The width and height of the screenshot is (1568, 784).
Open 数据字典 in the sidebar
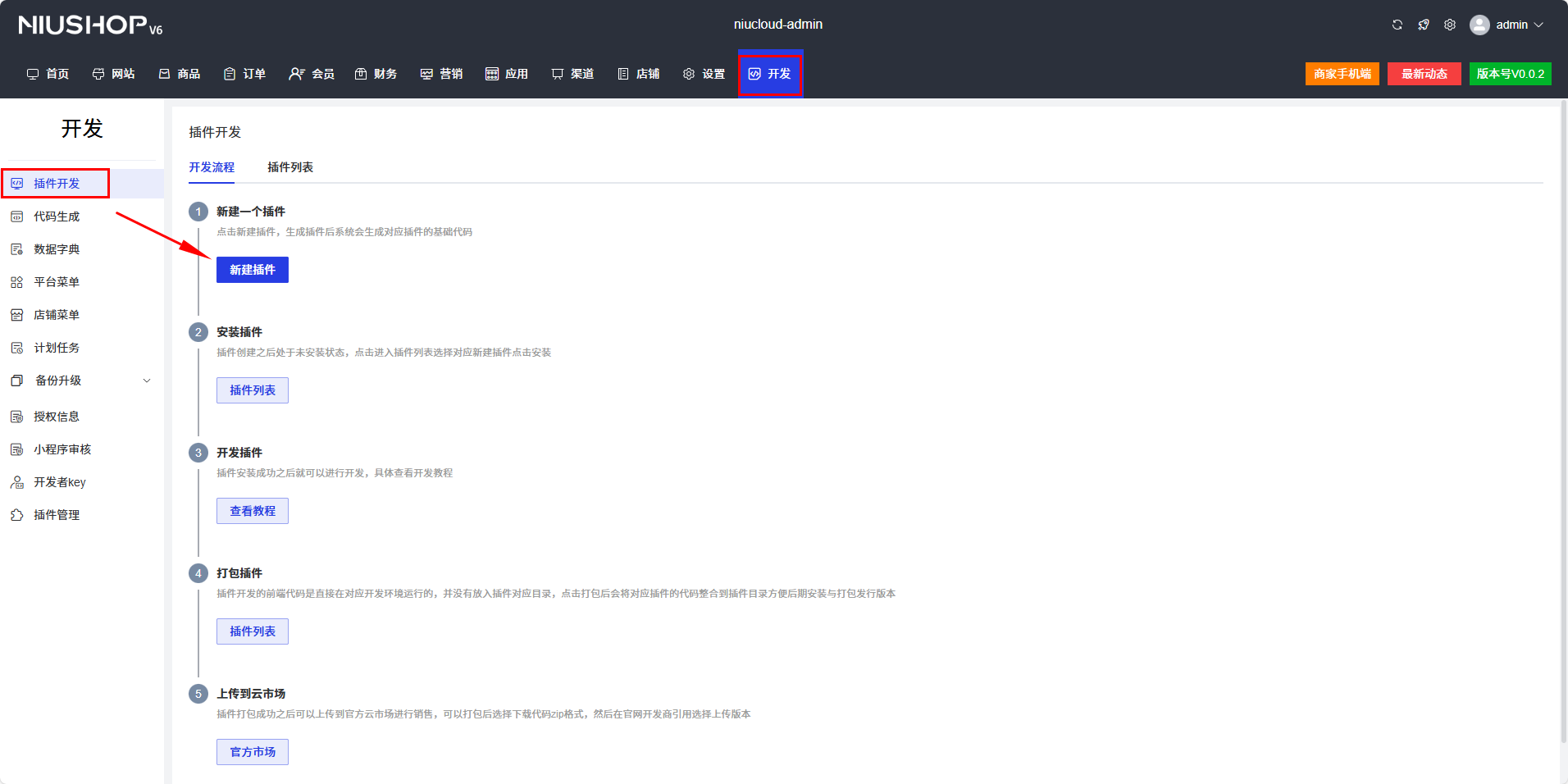pyautogui.click(x=56, y=249)
